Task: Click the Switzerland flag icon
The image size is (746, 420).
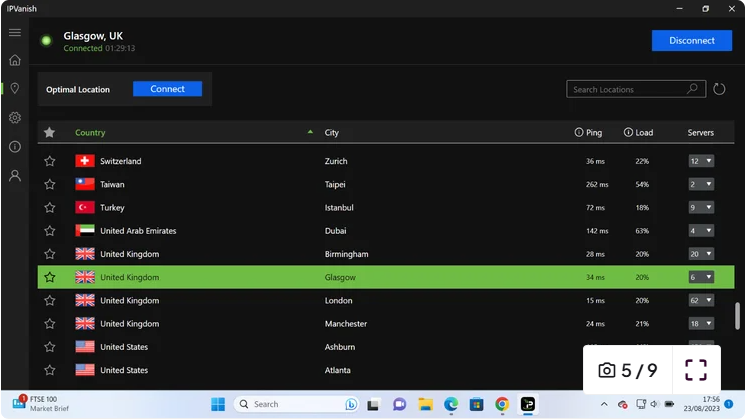Action: click(x=85, y=161)
